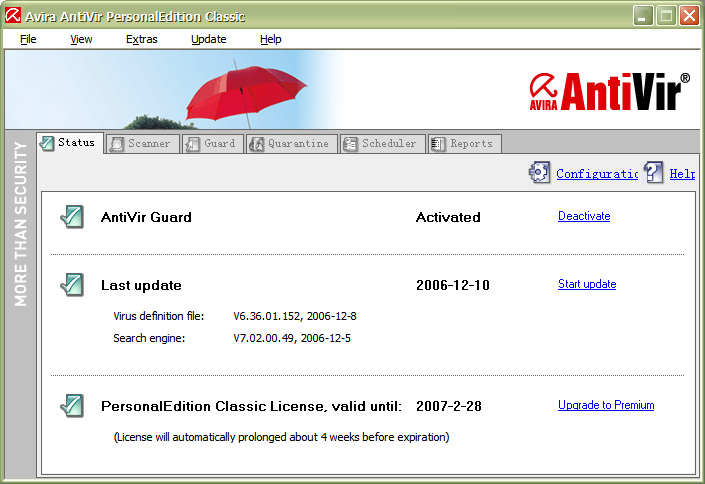Switch to the Guard tab
Image resolution: width=705 pixels, height=484 pixels.
click(x=213, y=143)
